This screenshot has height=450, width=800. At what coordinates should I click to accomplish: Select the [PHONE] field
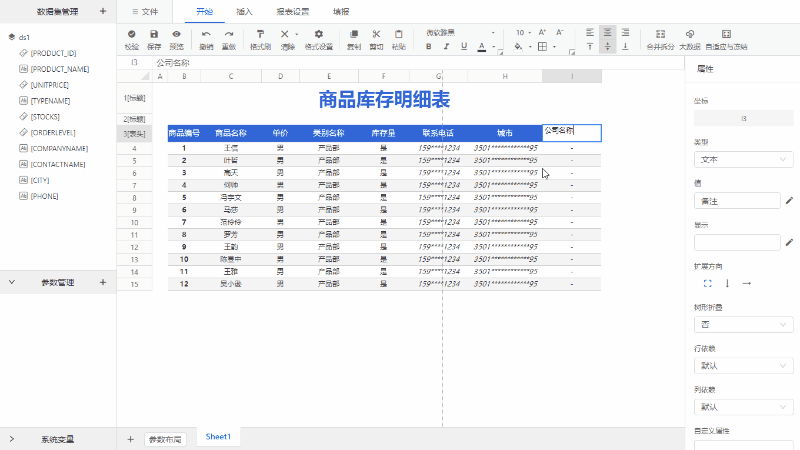pos(39,196)
